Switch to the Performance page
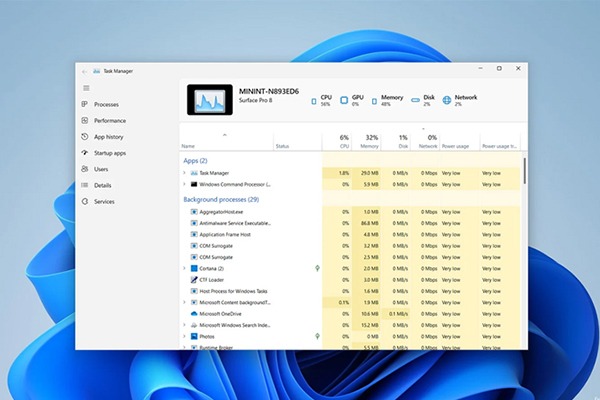 [110, 121]
